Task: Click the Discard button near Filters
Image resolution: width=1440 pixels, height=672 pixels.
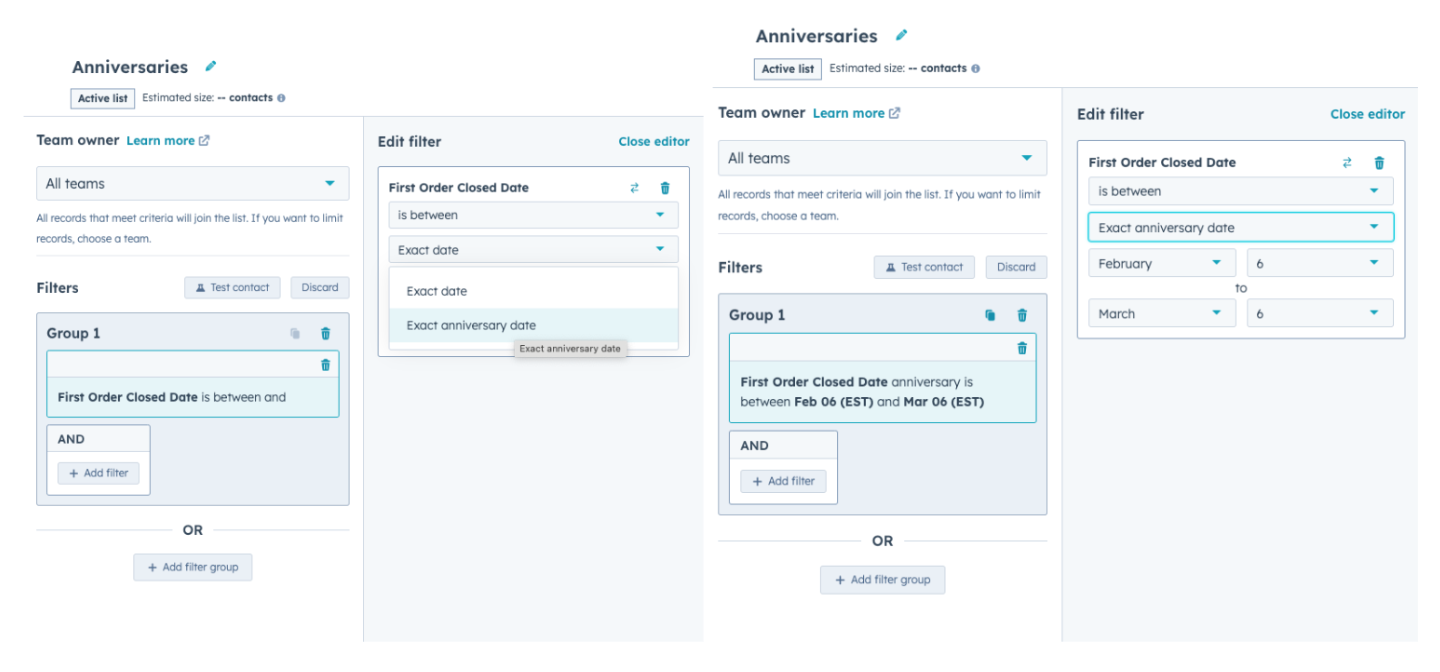Action: 319,287
